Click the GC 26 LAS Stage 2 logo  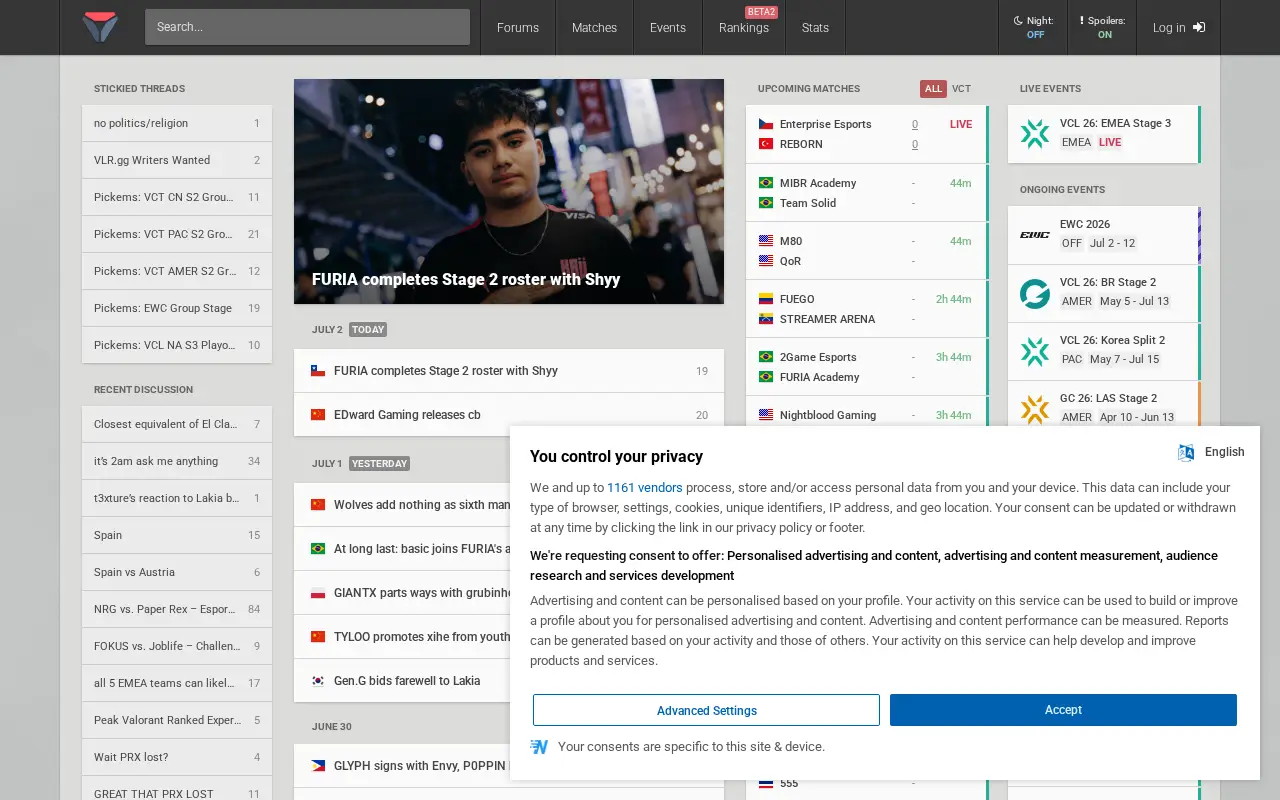point(1035,409)
